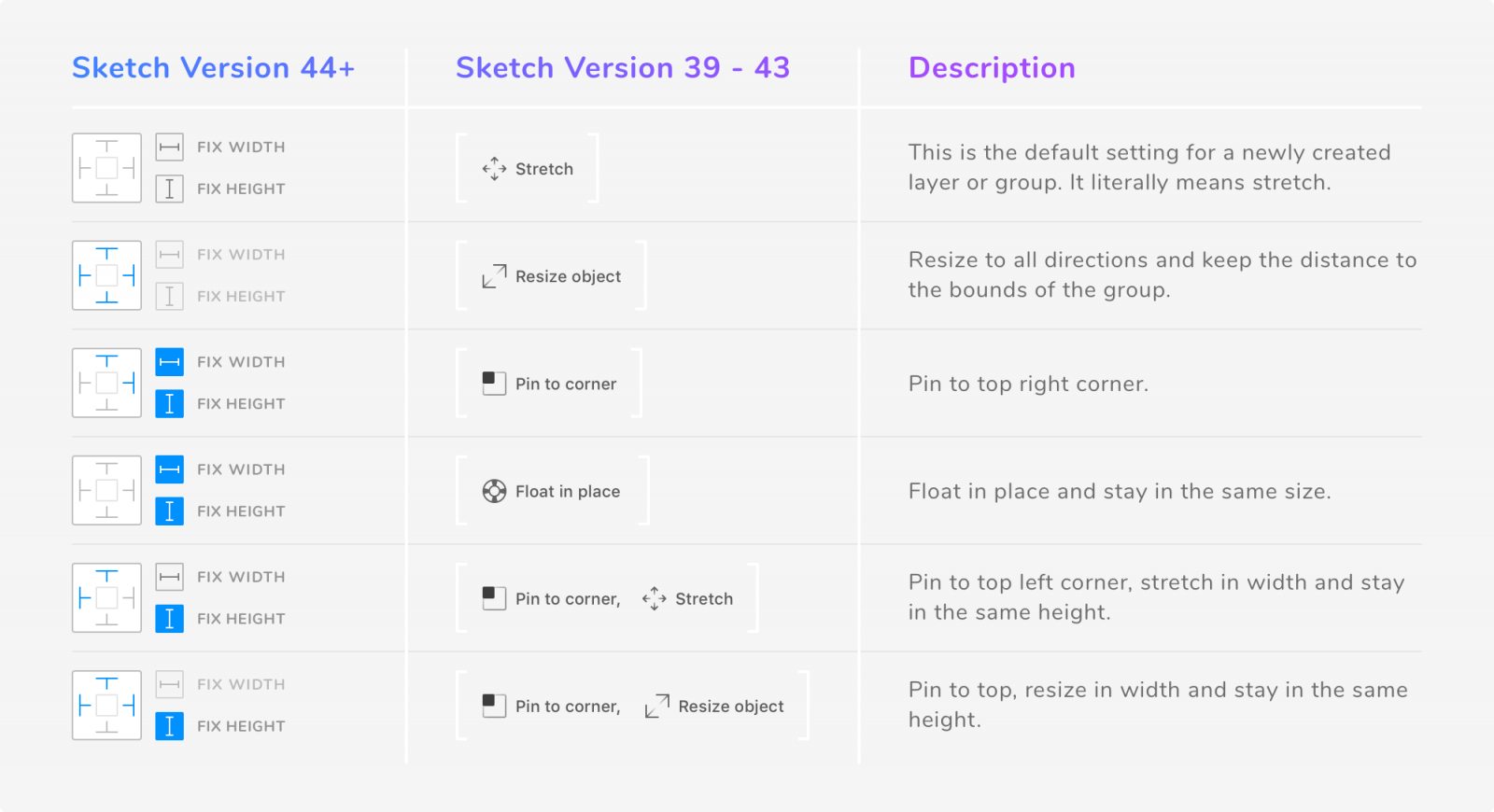Click the Pin to corner square icon in the third row
Screen dimensions: 1494x812
click(x=494, y=384)
